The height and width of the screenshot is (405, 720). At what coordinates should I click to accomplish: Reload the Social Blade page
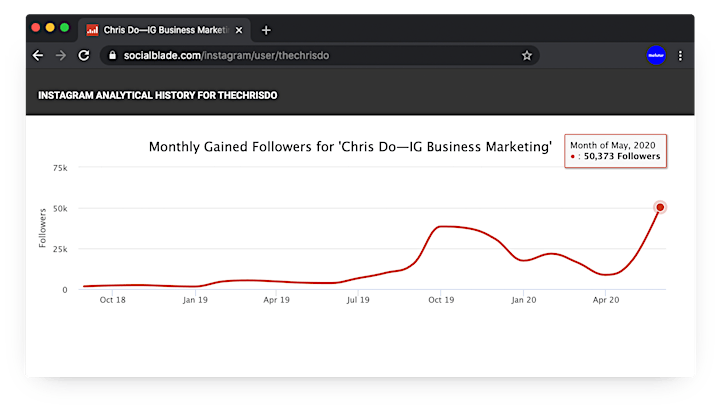[x=84, y=56]
